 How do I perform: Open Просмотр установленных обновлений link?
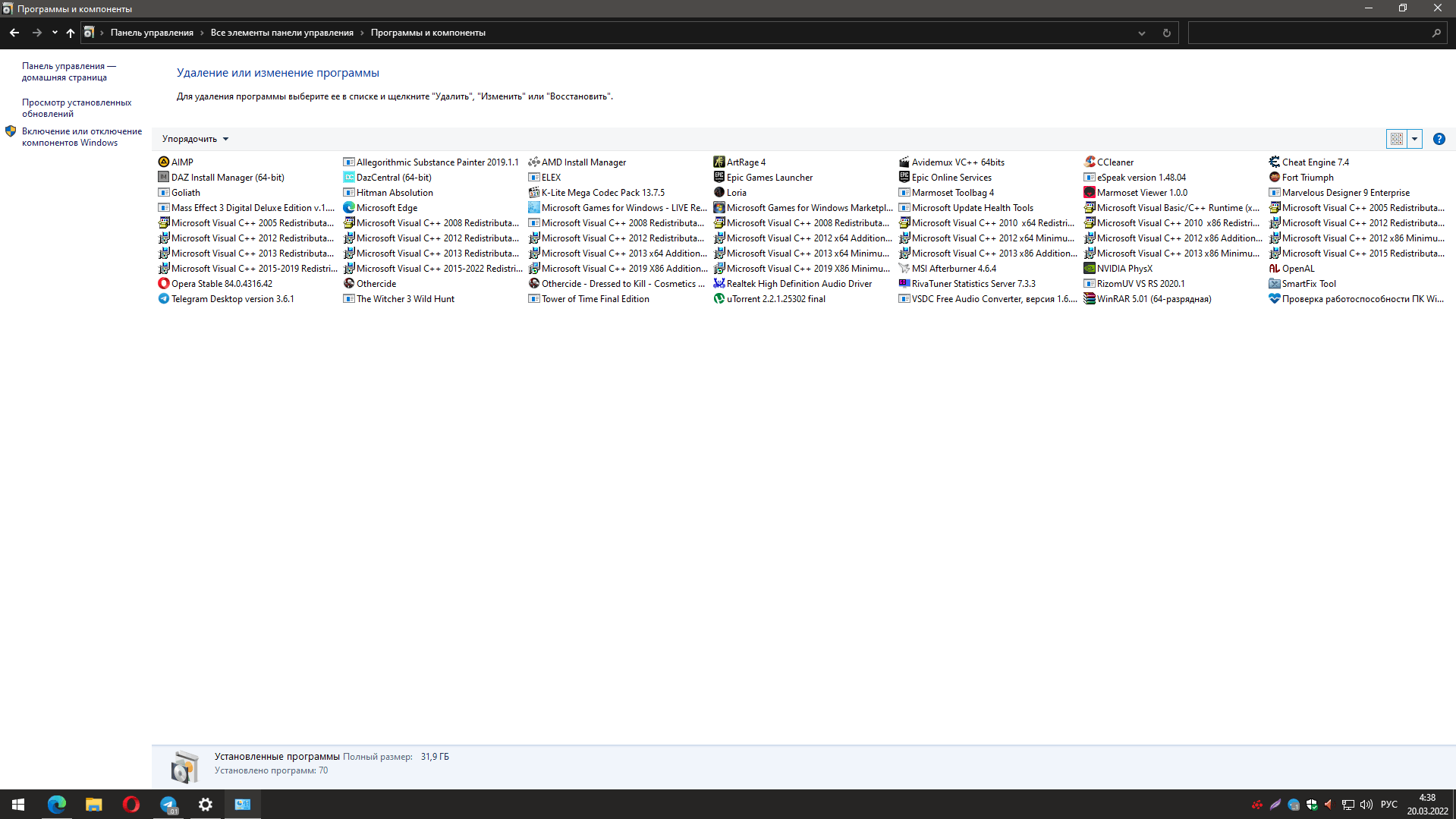[x=76, y=108]
